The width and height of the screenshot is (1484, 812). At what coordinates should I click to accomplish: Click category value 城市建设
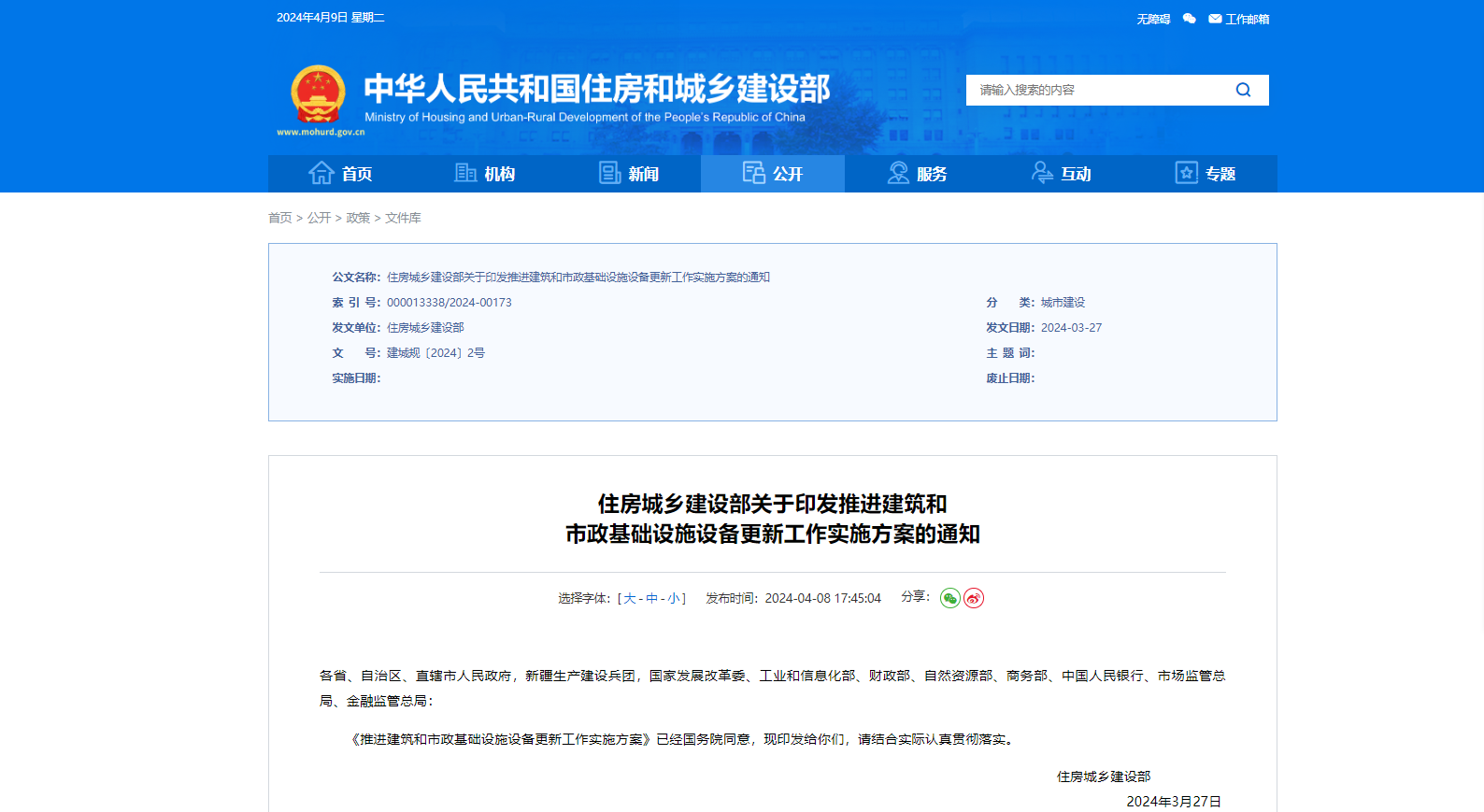pyautogui.click(x=1063, y=303)
